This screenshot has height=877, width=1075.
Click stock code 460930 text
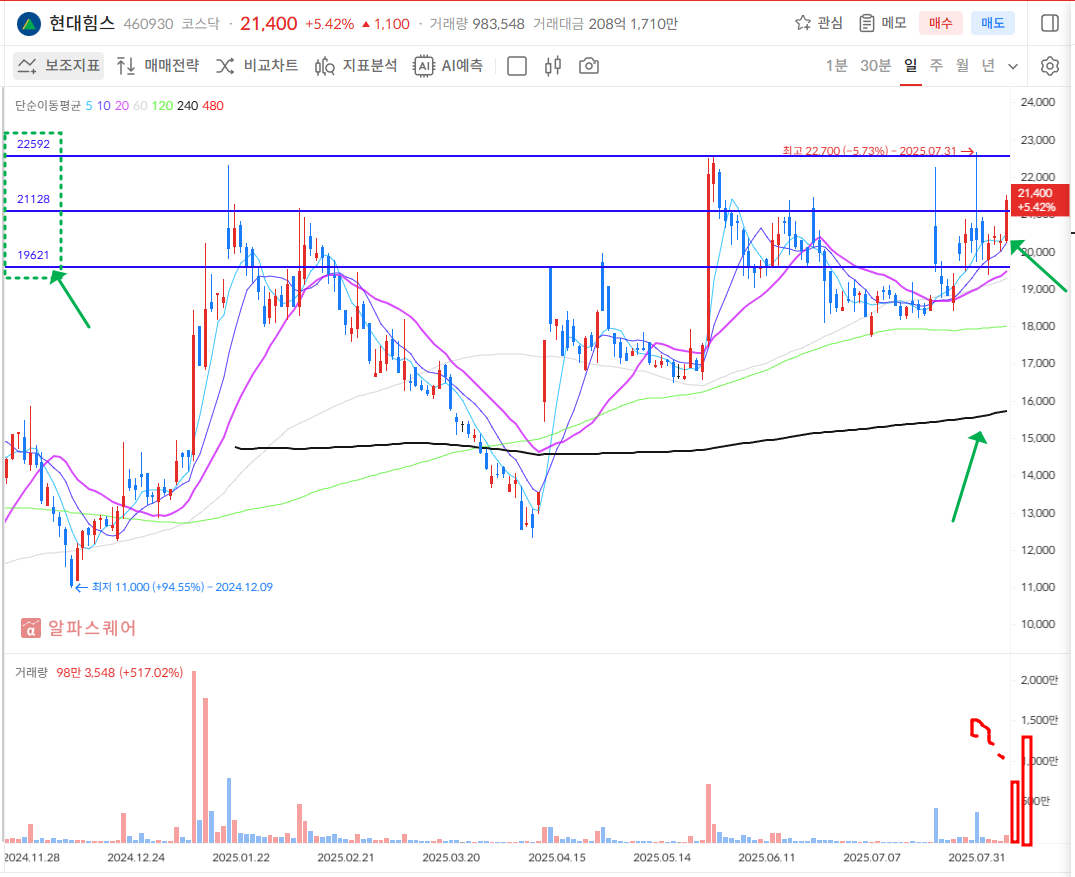(148, 24)
